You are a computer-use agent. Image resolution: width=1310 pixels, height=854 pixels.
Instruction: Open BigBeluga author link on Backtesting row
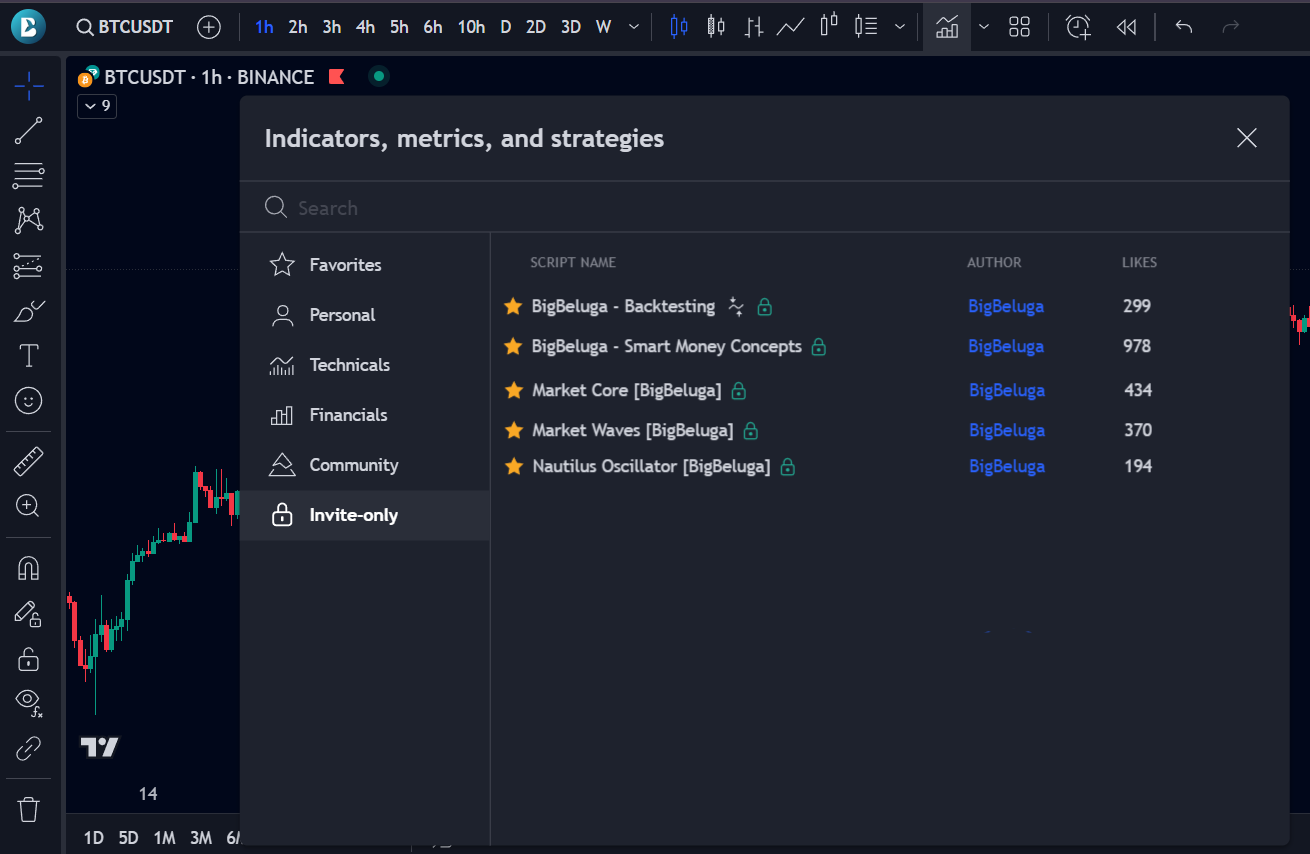pyautogui.click(x=1006, y=306)
